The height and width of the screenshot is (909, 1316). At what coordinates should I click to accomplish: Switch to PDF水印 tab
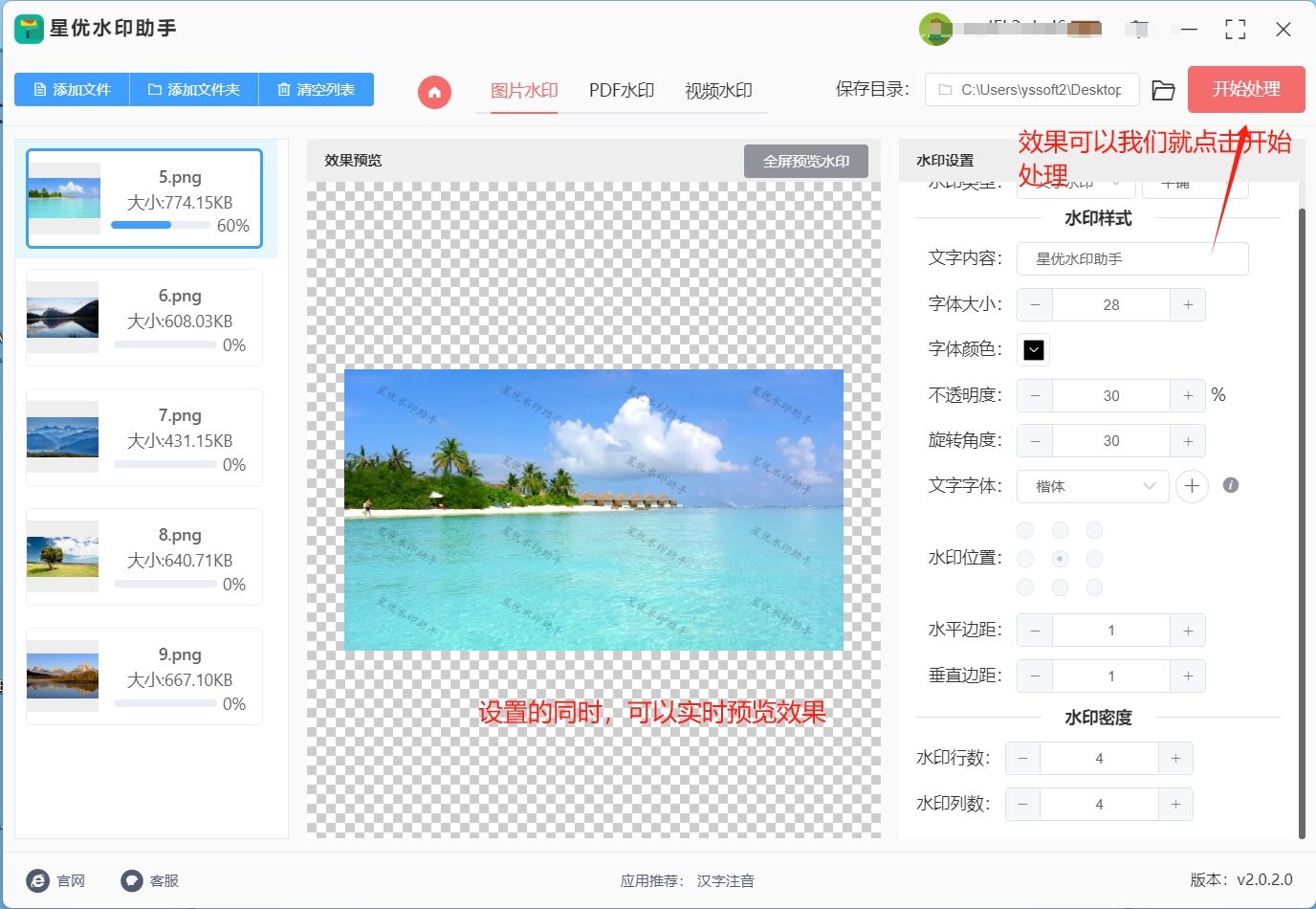pos(622,91)
